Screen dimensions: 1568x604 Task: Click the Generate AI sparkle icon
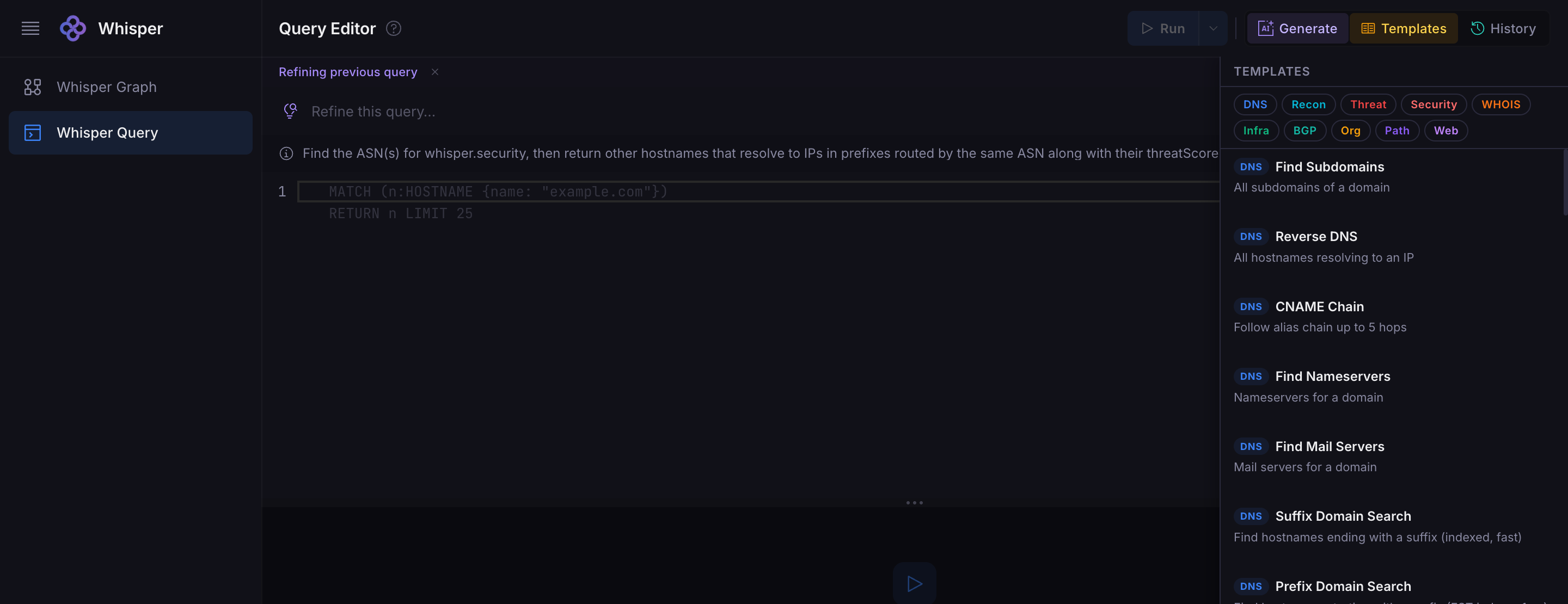click(1266, 28)
